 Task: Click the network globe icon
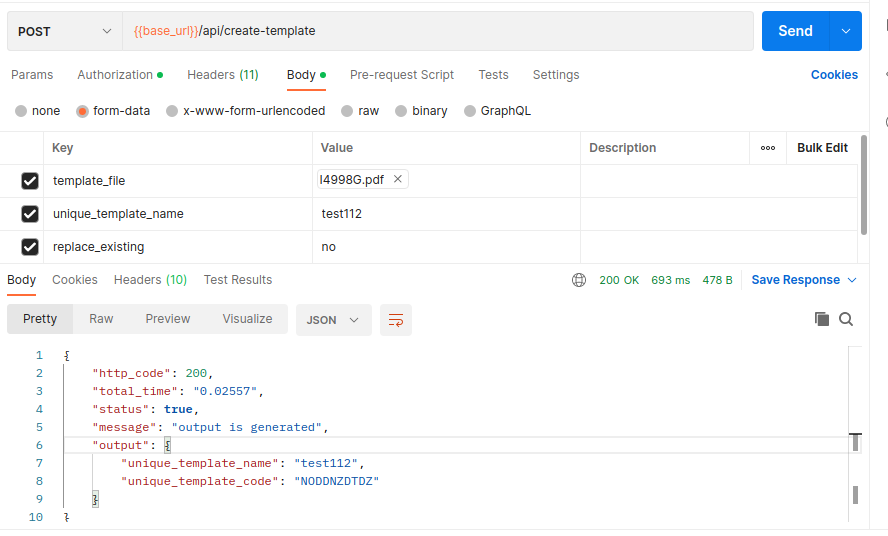tap(579, 280)
